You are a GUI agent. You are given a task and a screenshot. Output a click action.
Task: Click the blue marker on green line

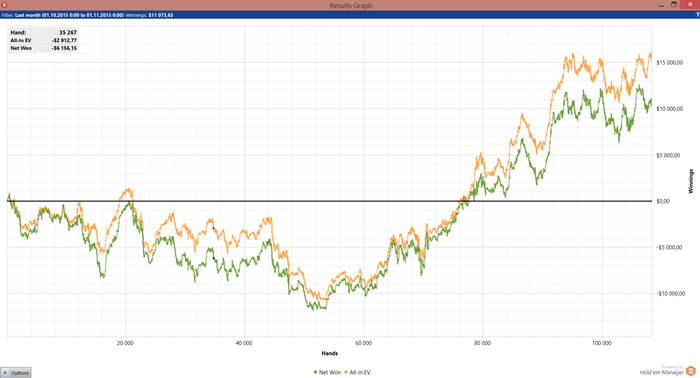213,258
